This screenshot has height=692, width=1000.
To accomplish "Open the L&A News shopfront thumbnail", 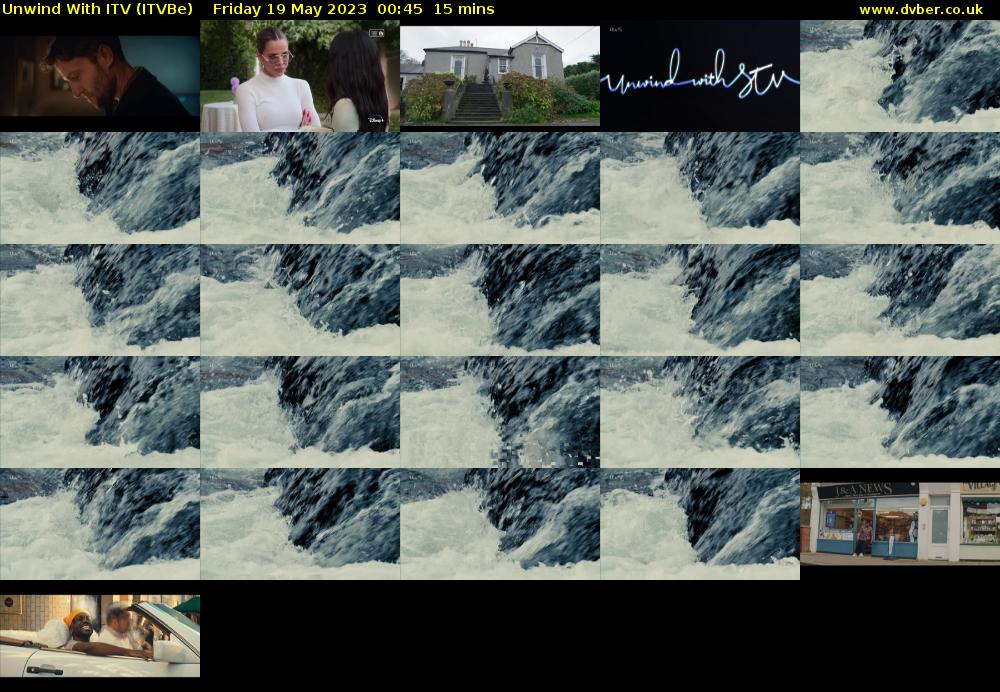I will 900,522.
